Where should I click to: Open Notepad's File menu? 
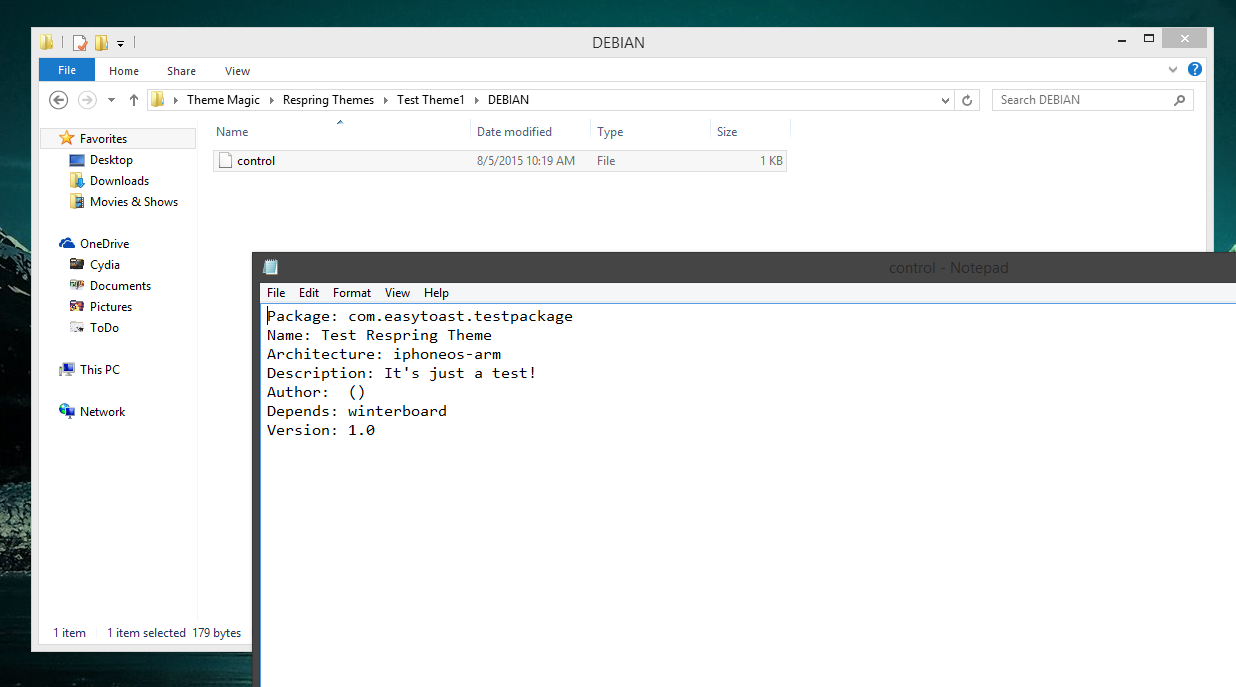(x=276, y=293)
